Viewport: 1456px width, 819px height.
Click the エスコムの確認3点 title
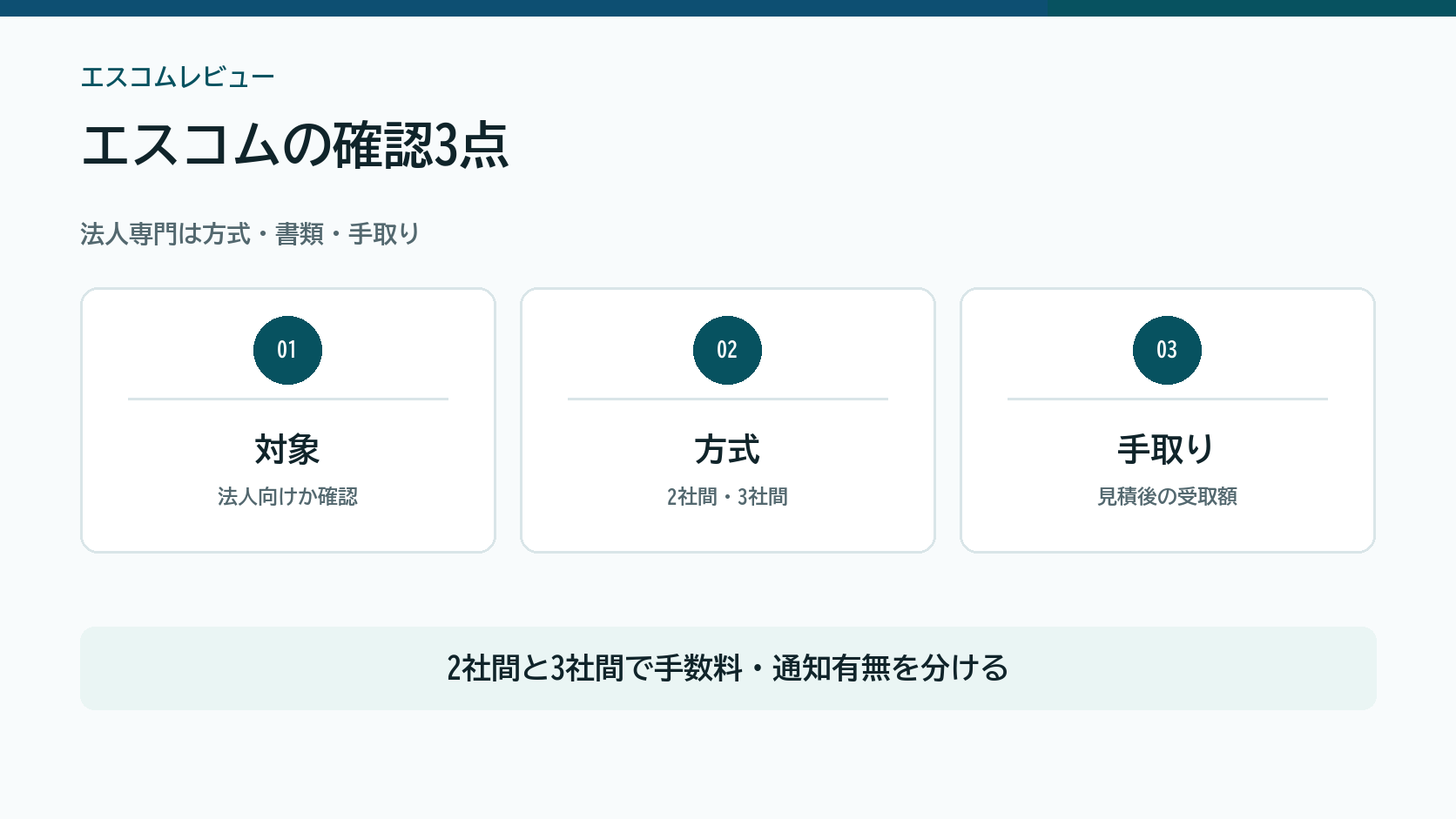pyautogui.click(x=294, y=144)
